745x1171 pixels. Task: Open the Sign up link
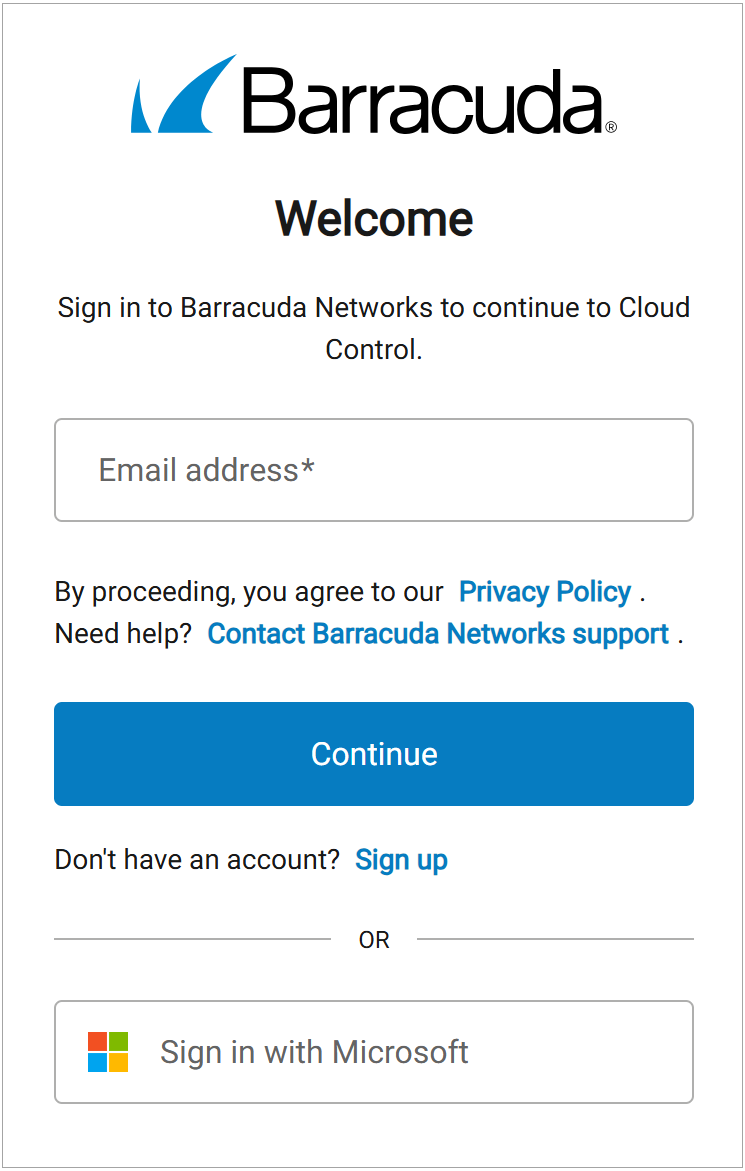[x=401, y=859]
